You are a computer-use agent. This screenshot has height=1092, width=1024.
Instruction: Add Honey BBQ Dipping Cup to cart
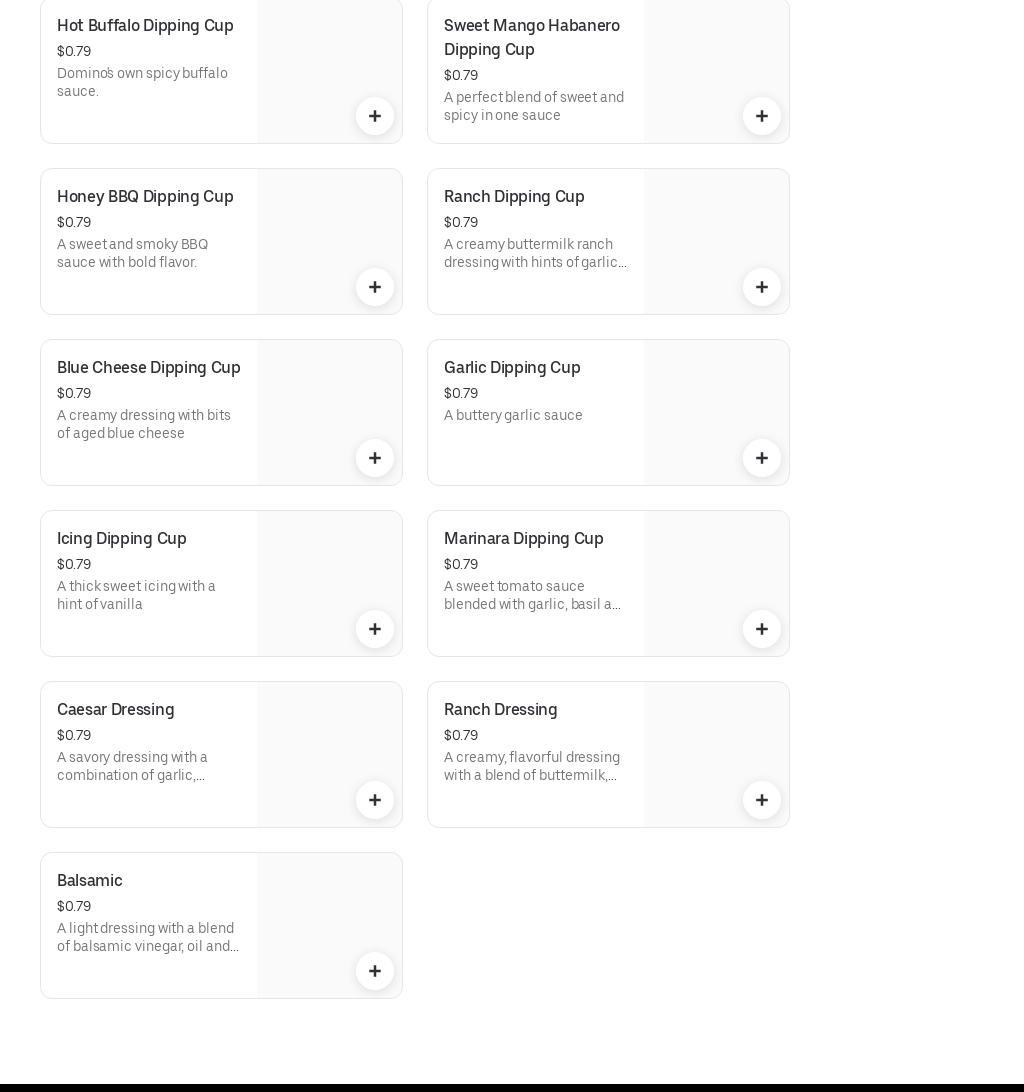(375, 287)
